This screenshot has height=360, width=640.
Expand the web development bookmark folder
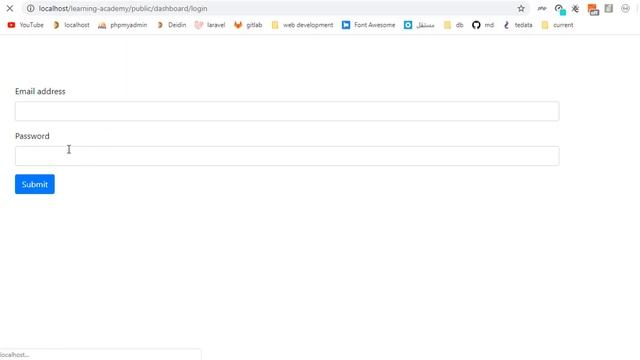point(302,25)
